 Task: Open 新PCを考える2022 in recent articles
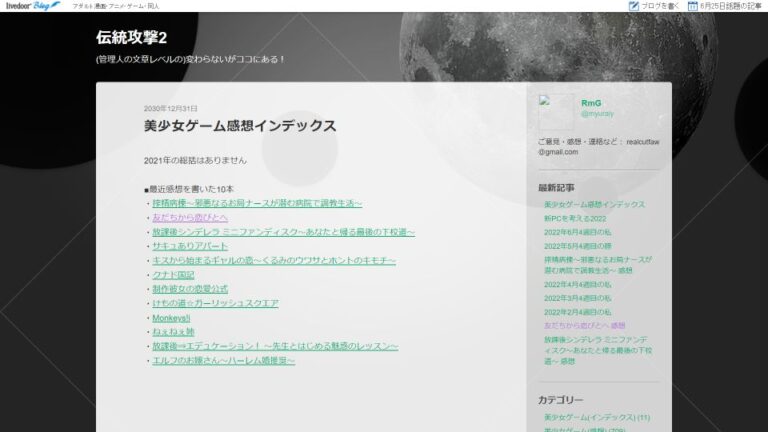575,218
